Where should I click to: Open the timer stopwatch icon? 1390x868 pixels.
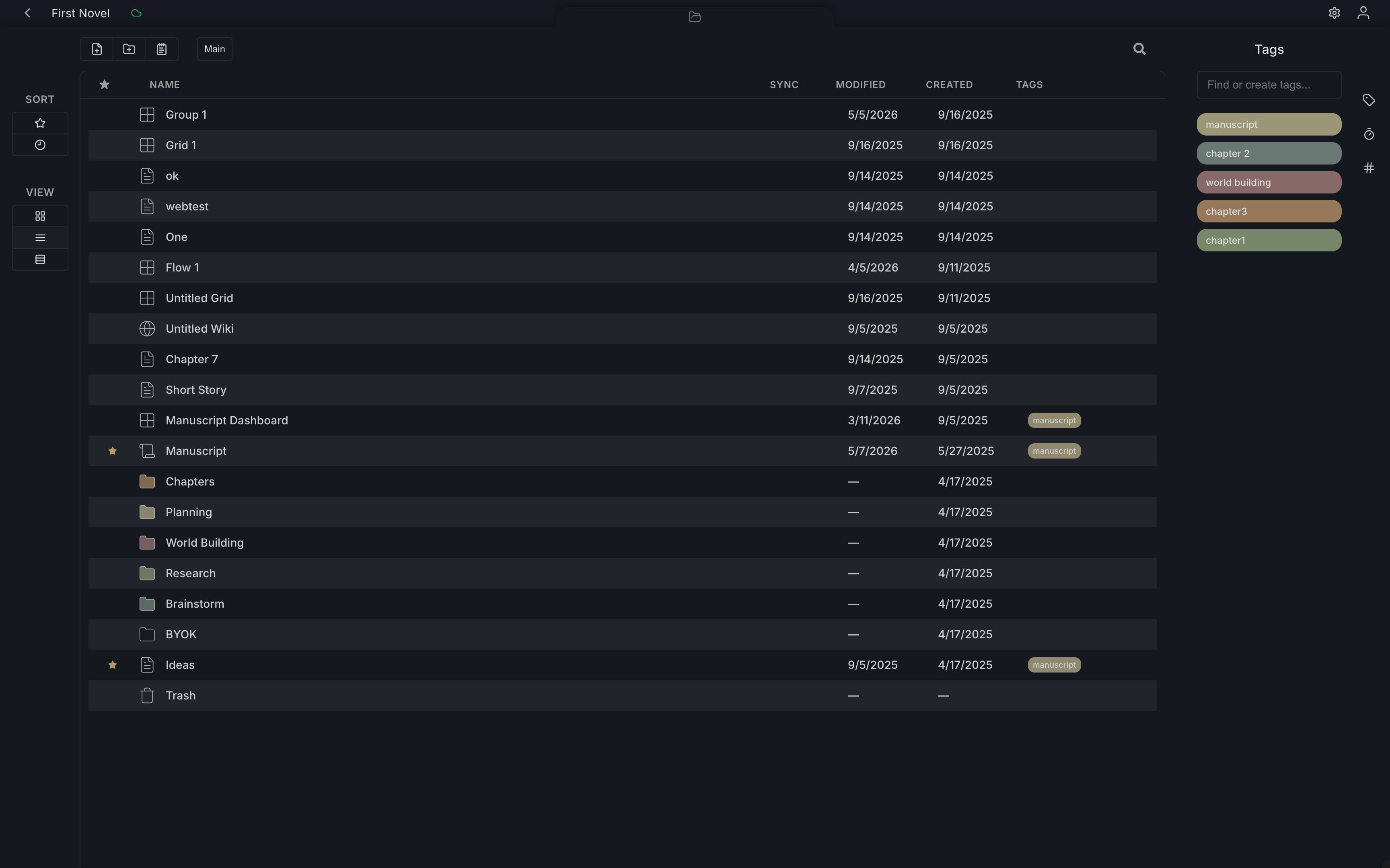(x=1369, y=134)
